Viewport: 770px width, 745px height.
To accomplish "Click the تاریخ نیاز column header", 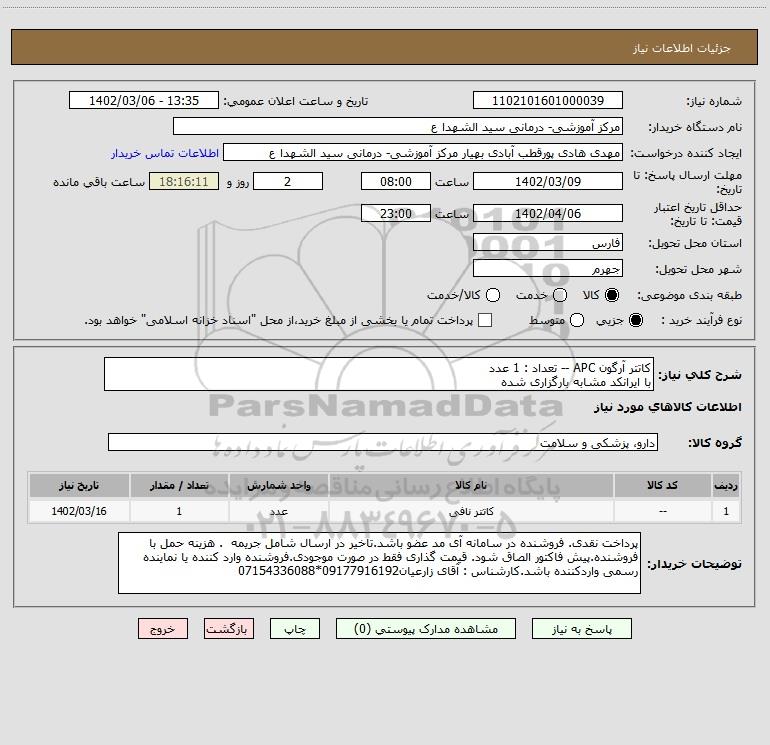I will click(79, 486).
